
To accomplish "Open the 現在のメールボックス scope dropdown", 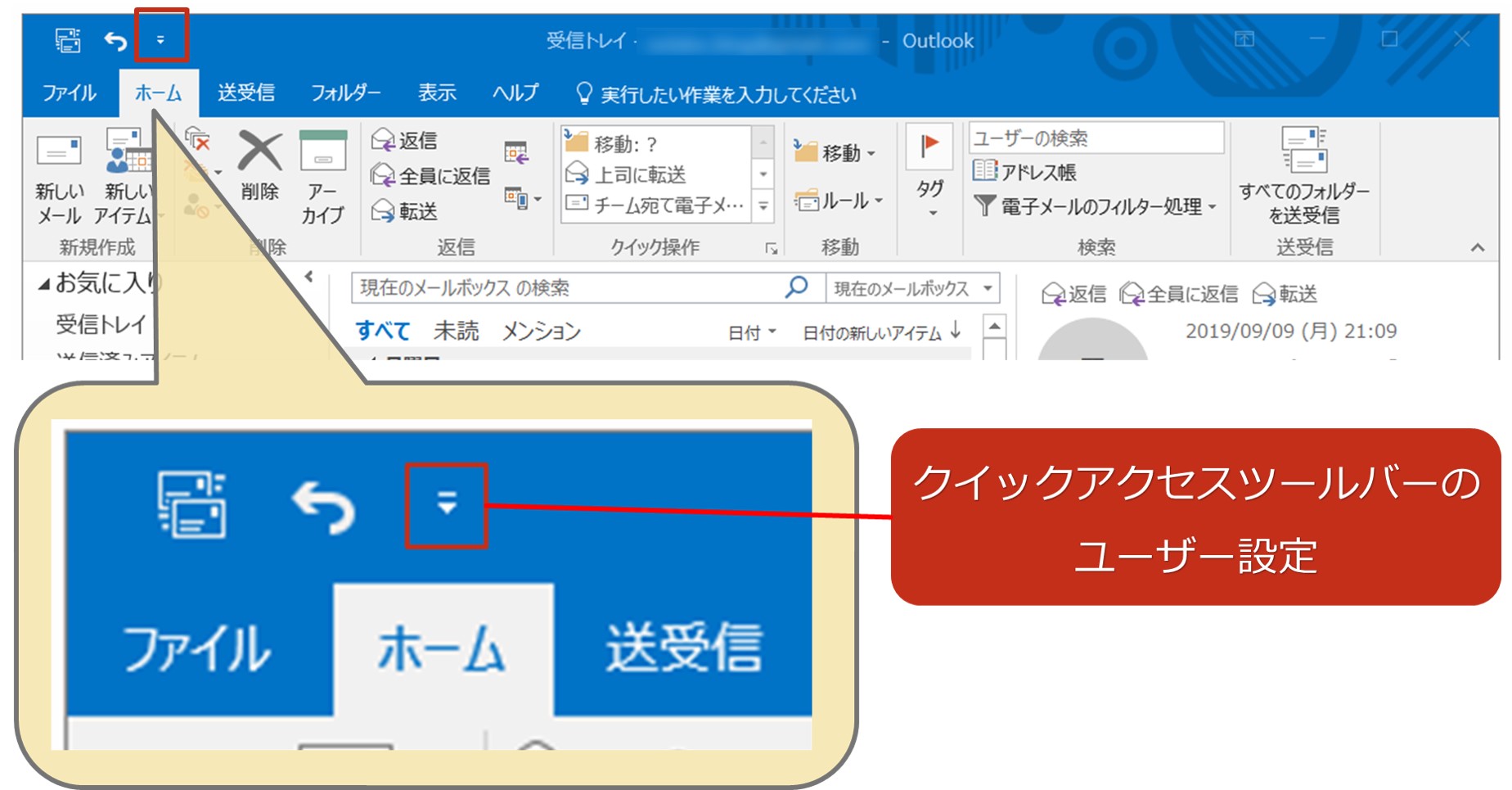I will coord(913,288).
